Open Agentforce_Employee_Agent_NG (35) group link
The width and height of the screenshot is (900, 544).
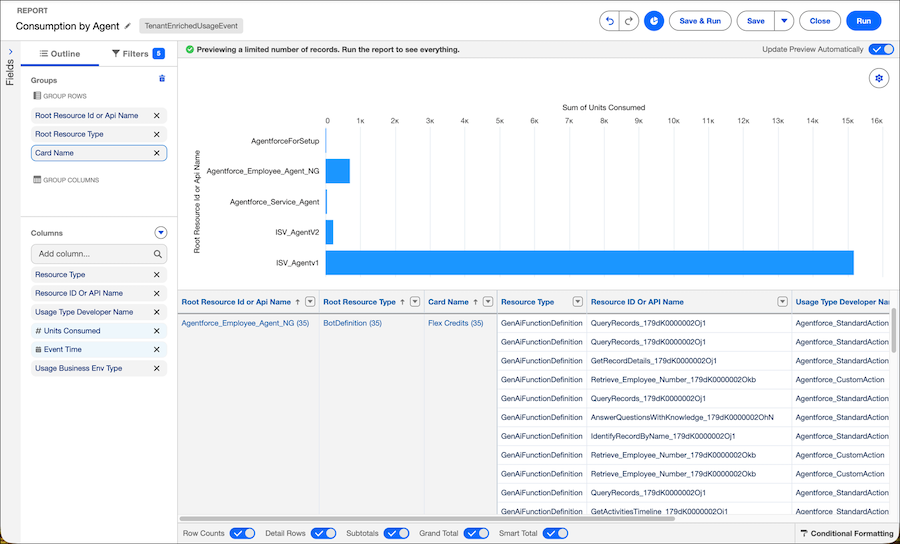click(x=245, y=323)
